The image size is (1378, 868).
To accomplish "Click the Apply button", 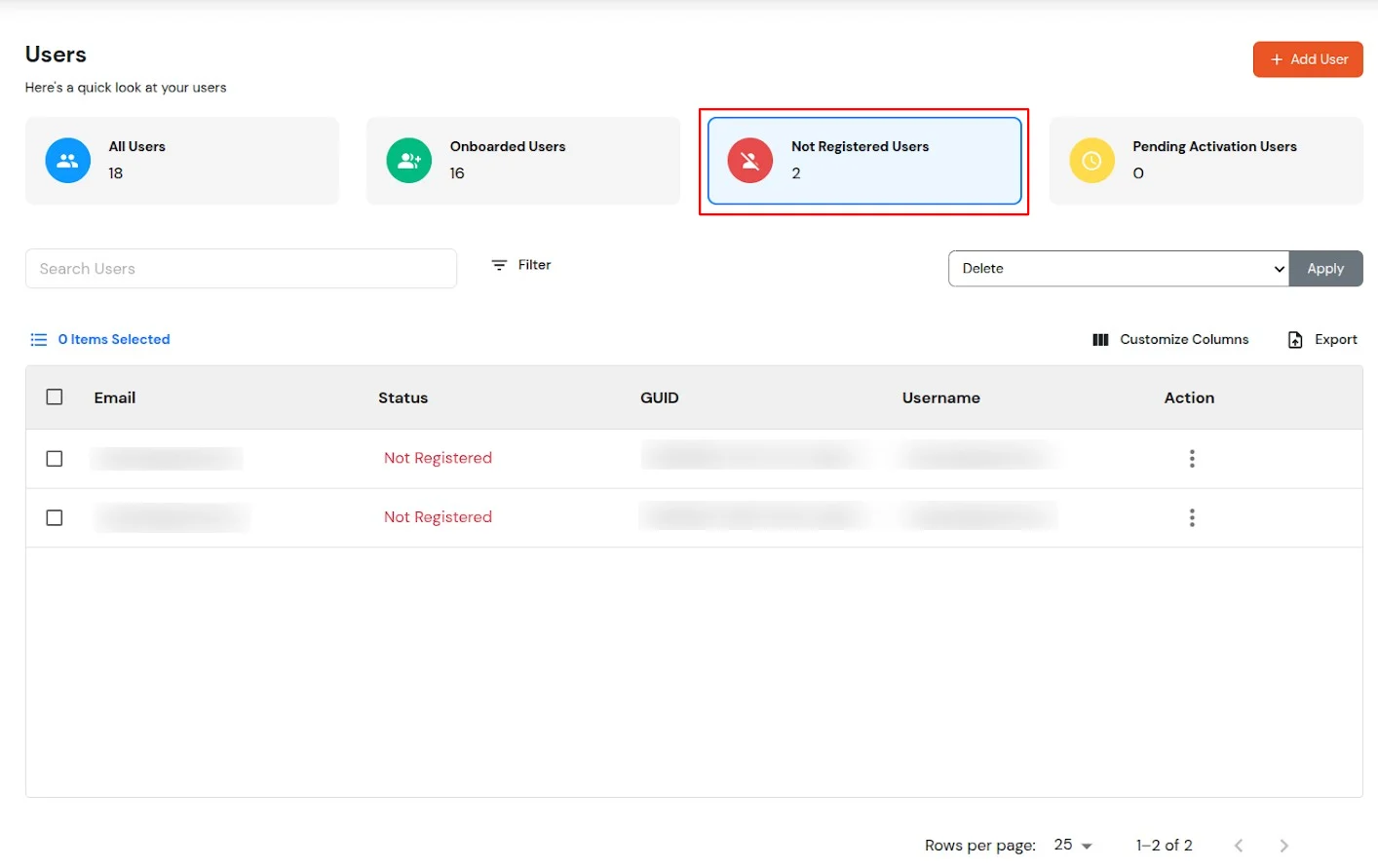I will point(1325,268).
